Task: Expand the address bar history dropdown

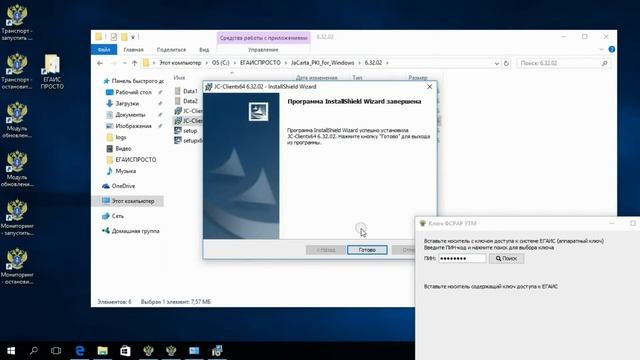Action: point(496,63)
